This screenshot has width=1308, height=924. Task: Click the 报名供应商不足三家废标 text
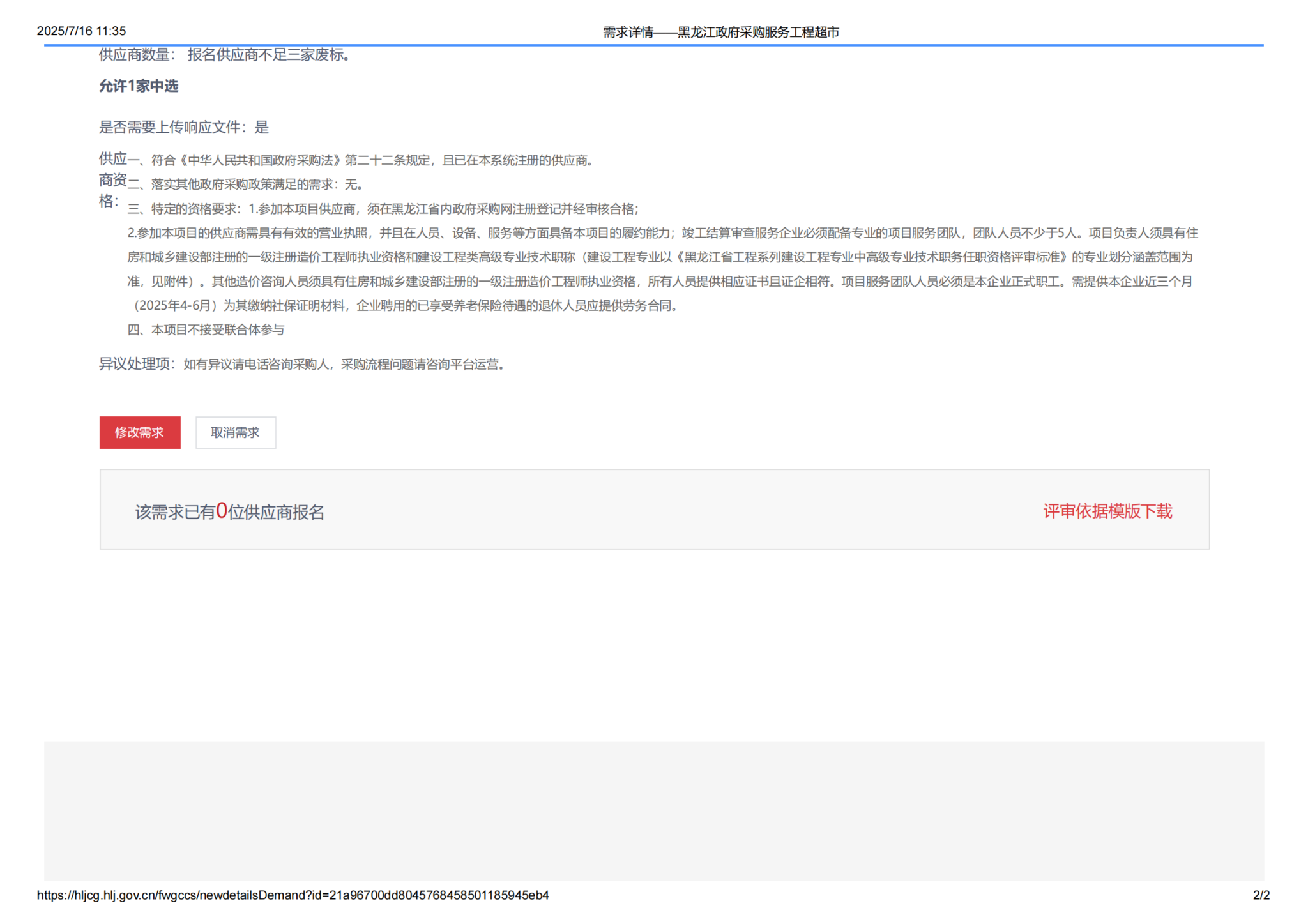[268, 55]
